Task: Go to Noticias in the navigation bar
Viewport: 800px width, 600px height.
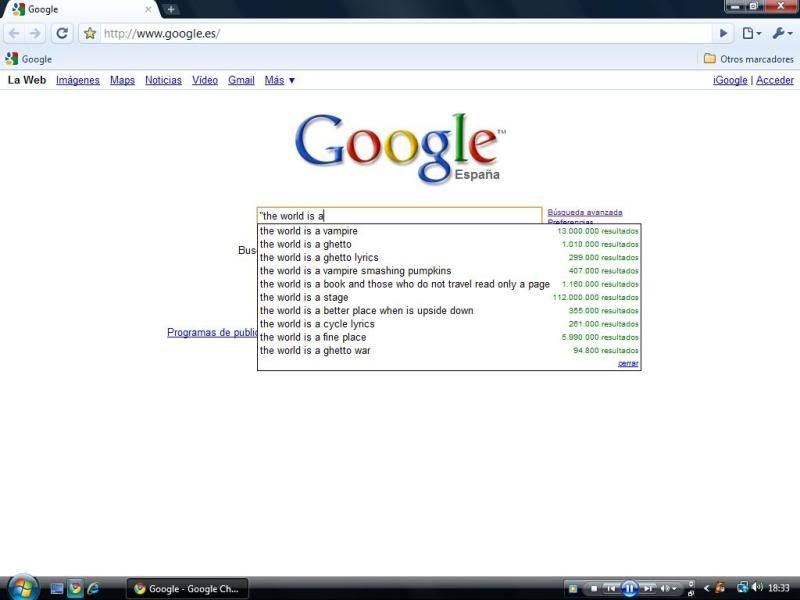Action: point(163,80)
